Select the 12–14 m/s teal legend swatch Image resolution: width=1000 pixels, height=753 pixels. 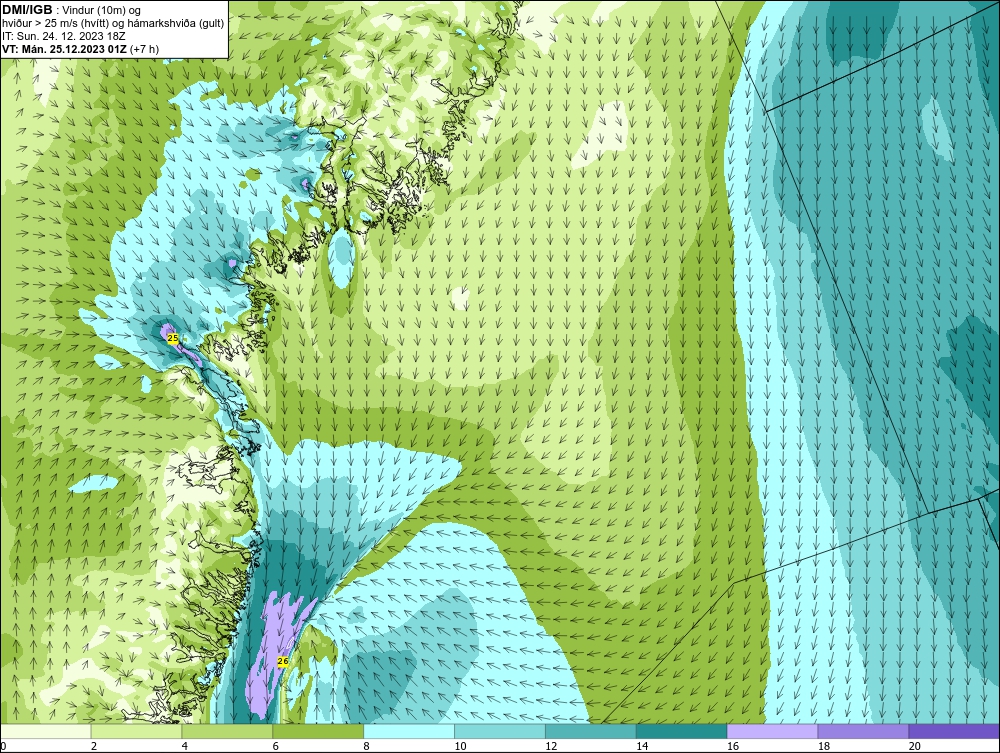(591, 731)
